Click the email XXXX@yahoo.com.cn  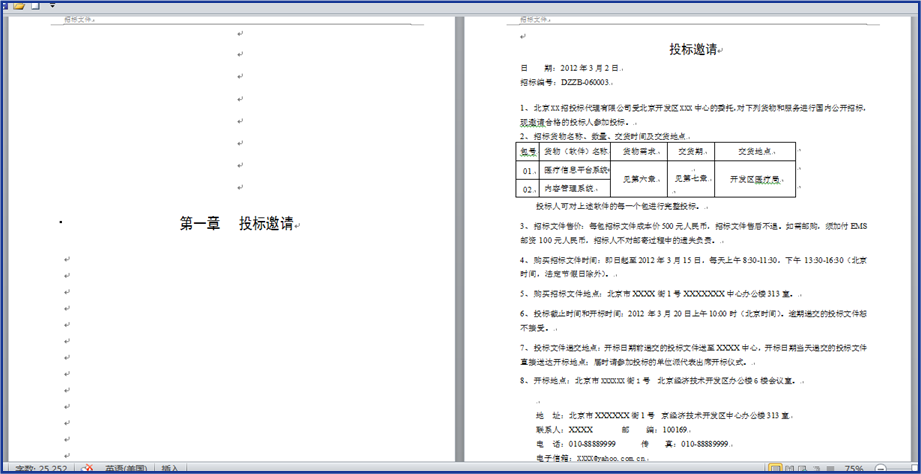[611, 458]
